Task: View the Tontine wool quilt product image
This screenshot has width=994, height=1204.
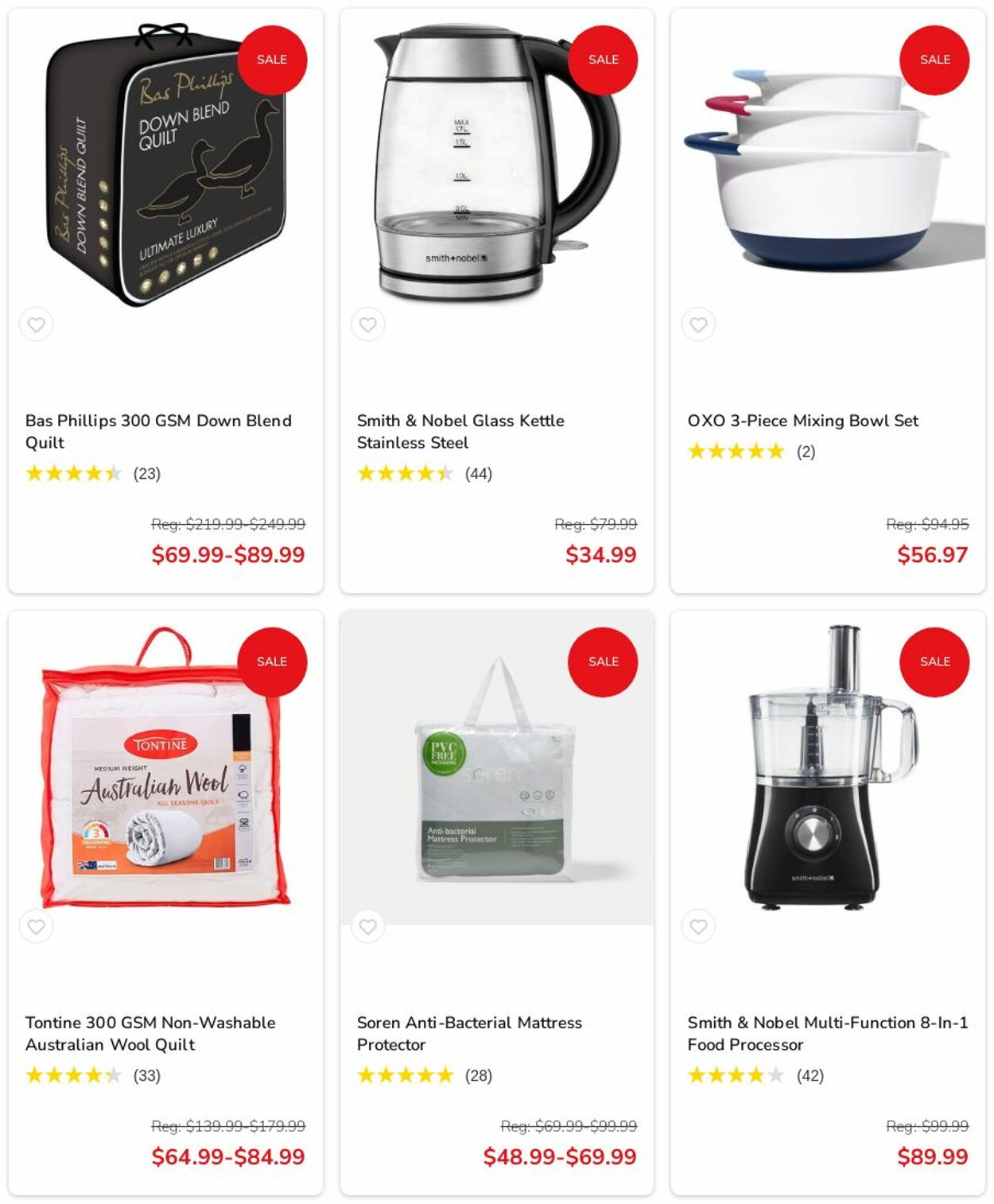Action: point(165,767)
